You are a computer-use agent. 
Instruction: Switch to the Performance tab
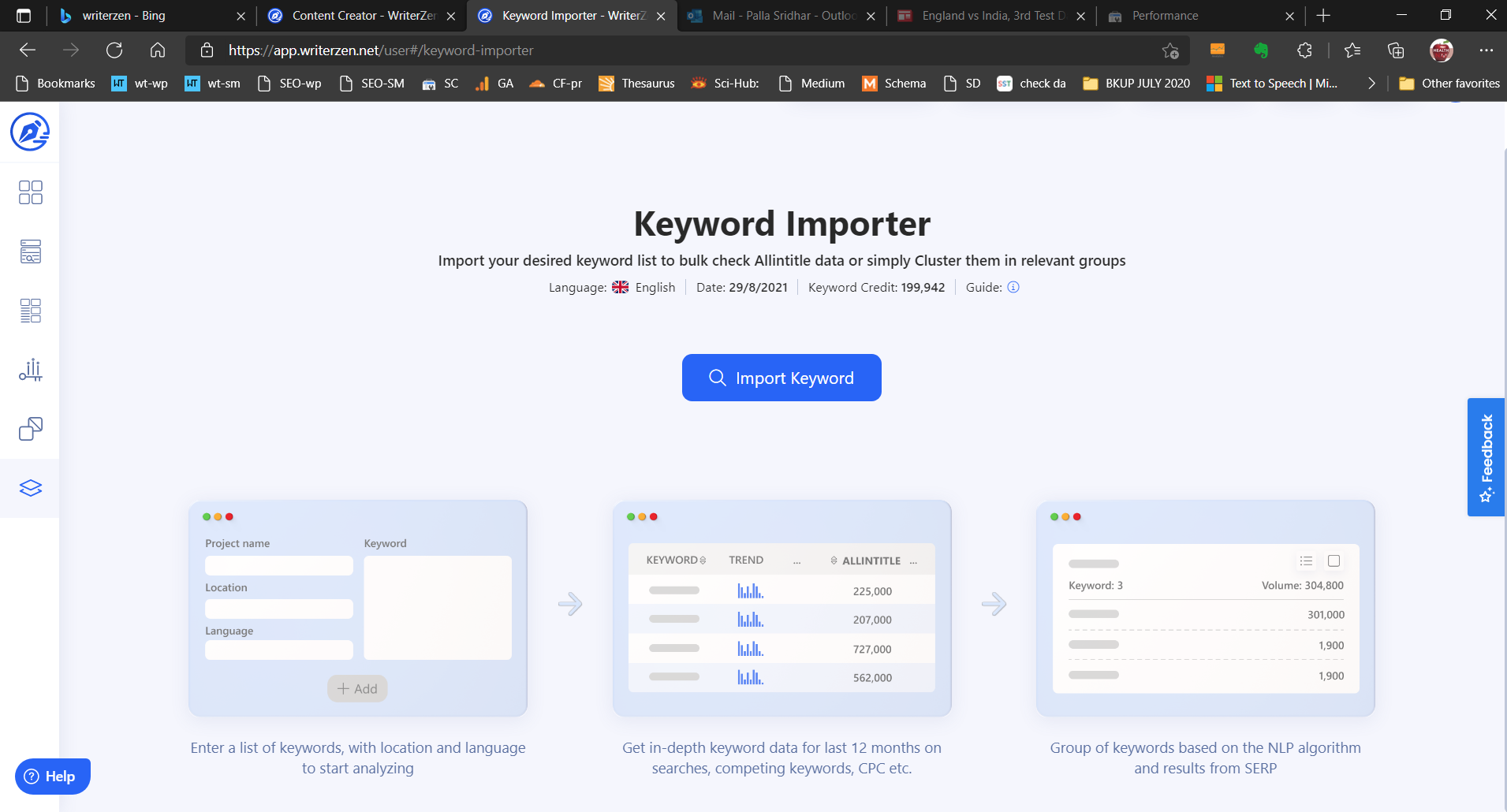1202,16
